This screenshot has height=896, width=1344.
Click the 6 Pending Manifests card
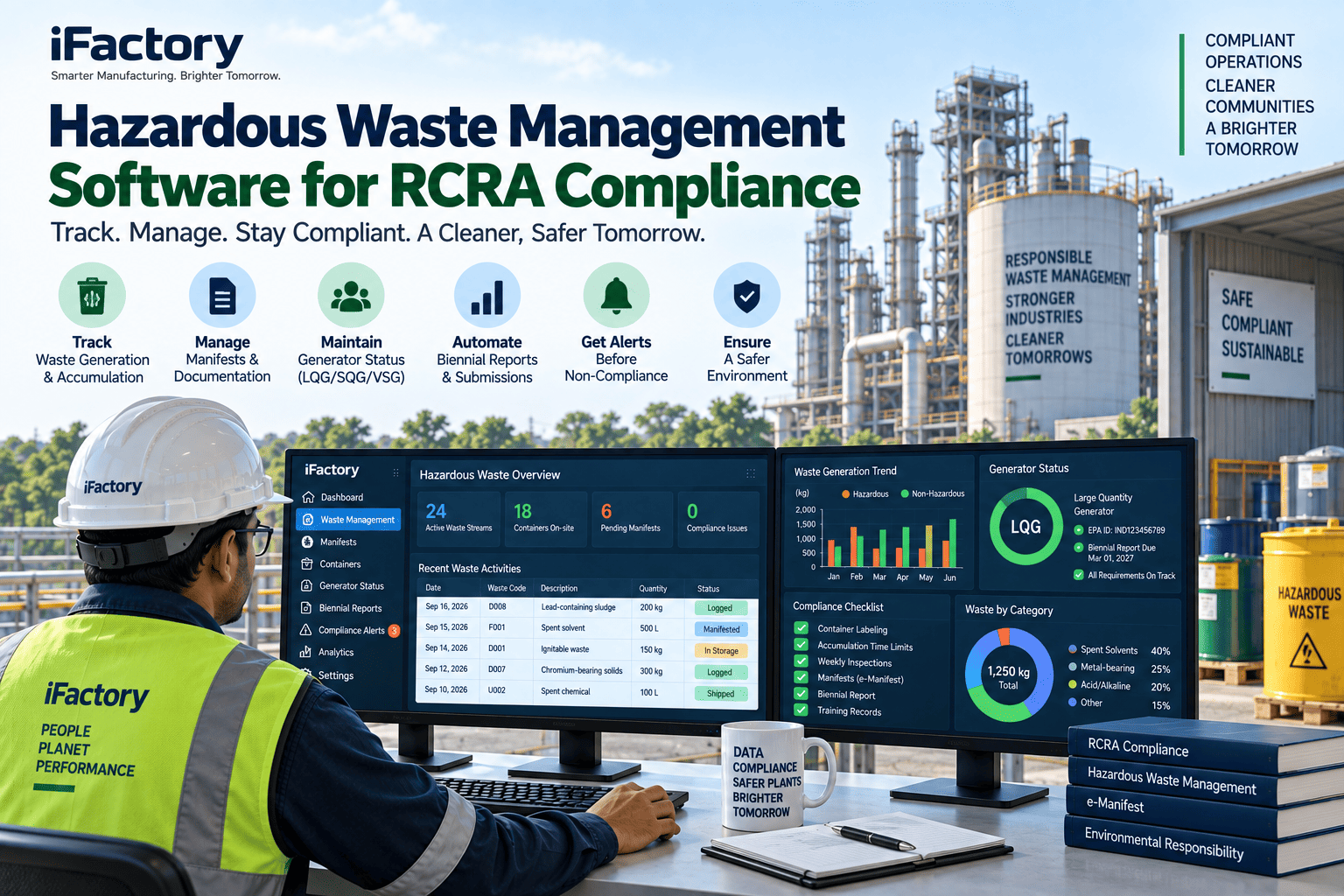pos(632,519)
